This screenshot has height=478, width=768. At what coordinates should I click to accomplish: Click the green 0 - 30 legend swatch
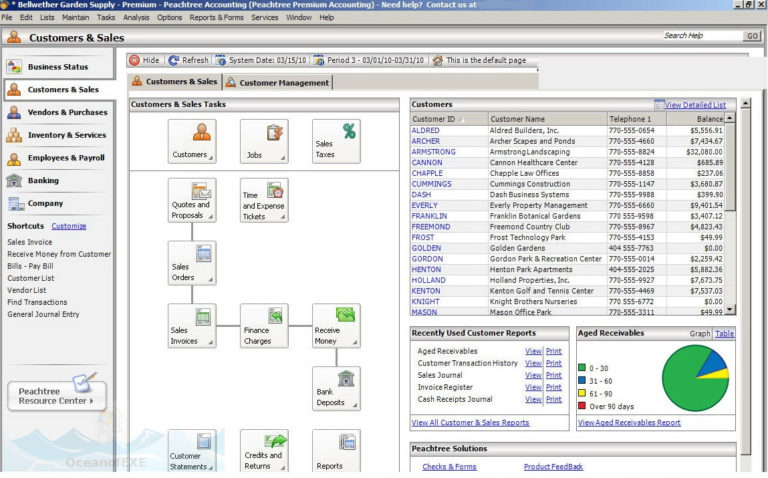583,367
